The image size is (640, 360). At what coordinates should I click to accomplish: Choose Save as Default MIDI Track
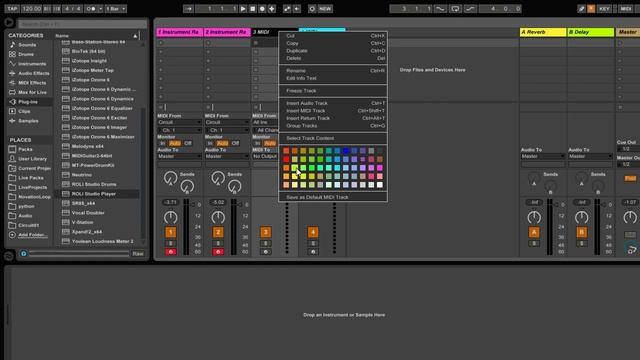click(x=333, y=197)
